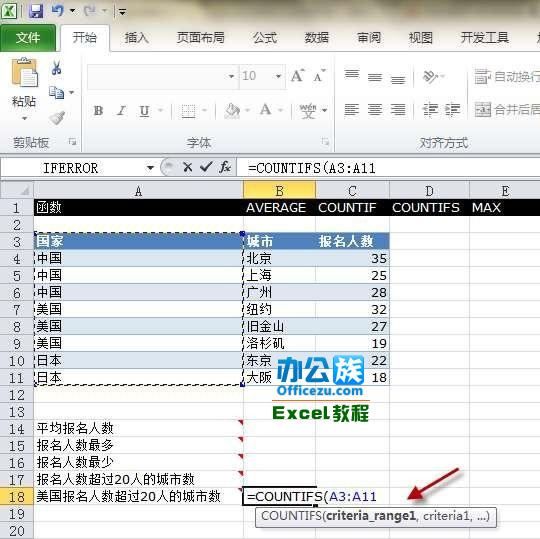
Task: Toggle Underline formatting
Action: coord(144,111)
